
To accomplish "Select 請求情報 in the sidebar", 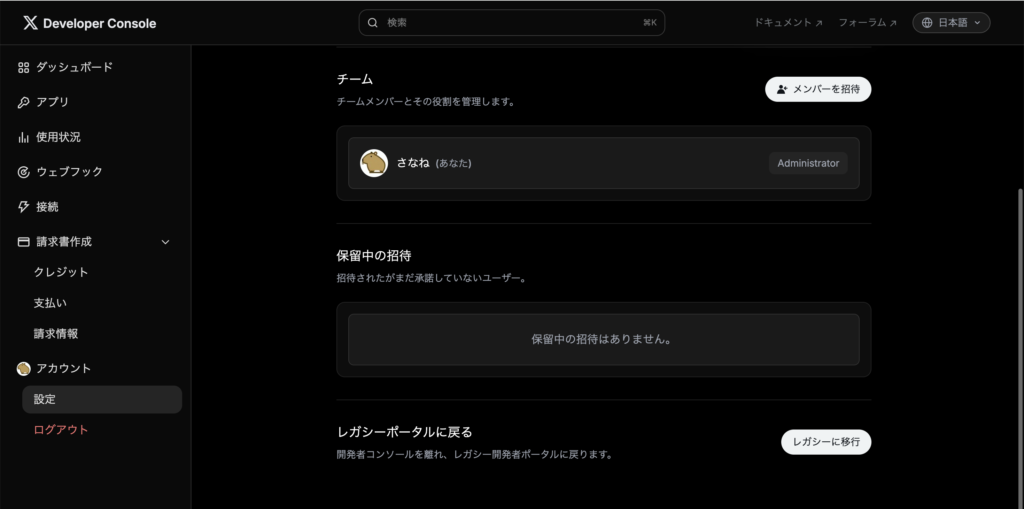I will pos(56,334).
